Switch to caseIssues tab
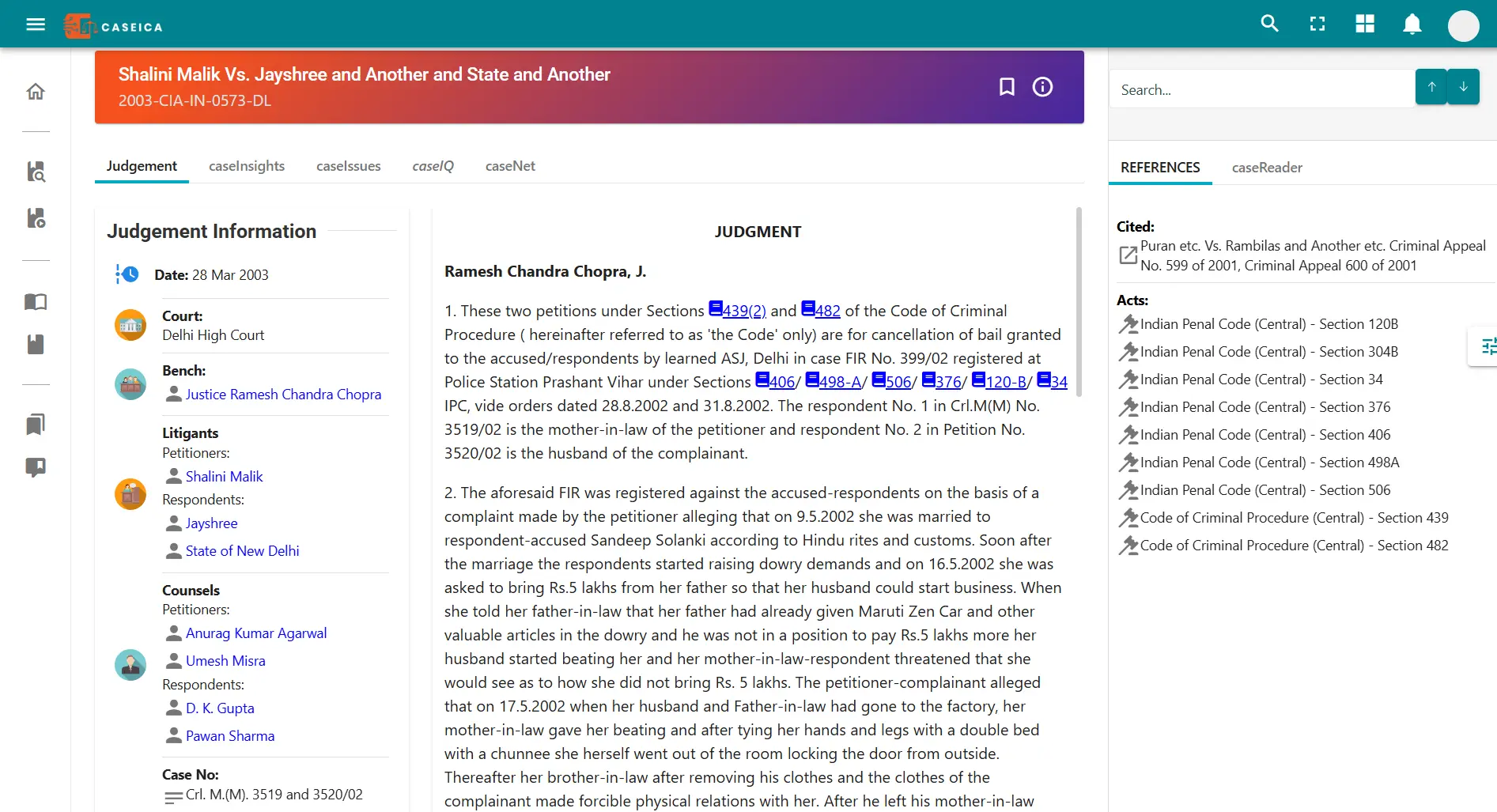Viewport: 1497px width, 812px height. [349, 166]
